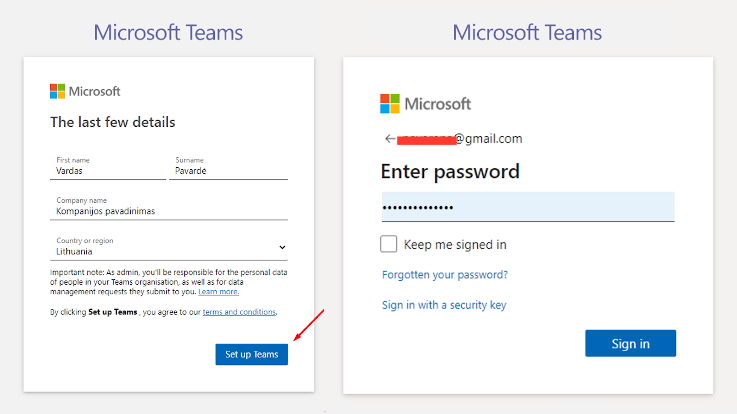Expand the Country or region dropdown arrow

tap(282, 247)
